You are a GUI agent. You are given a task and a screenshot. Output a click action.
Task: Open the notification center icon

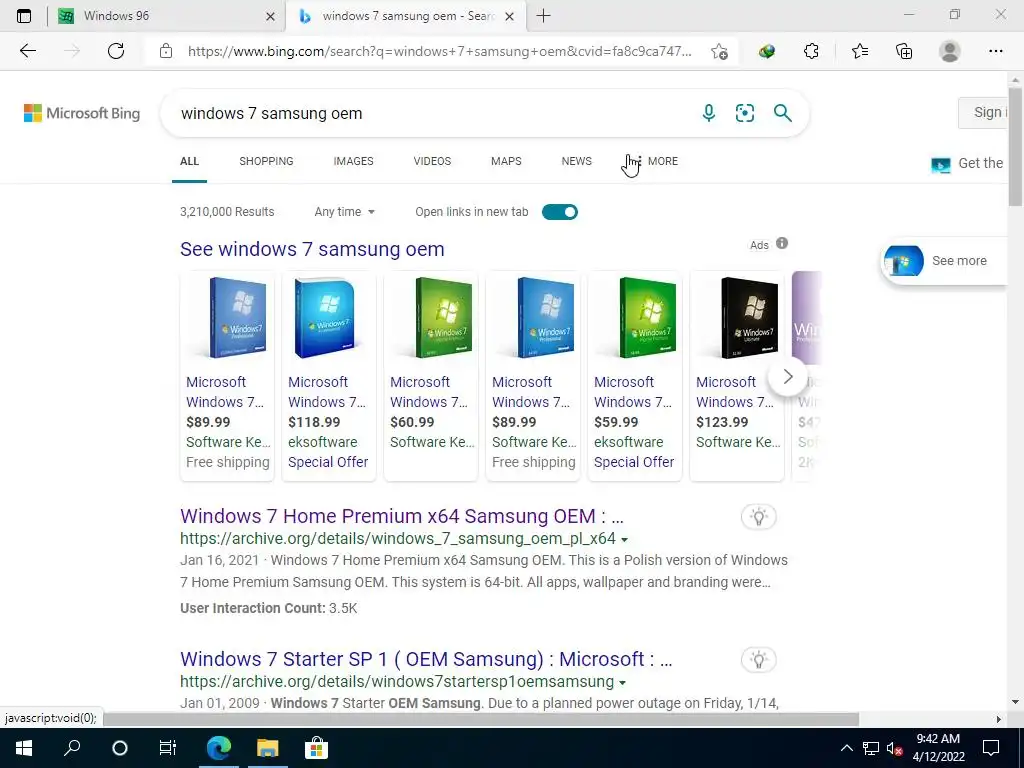click(x=991, y=748)
